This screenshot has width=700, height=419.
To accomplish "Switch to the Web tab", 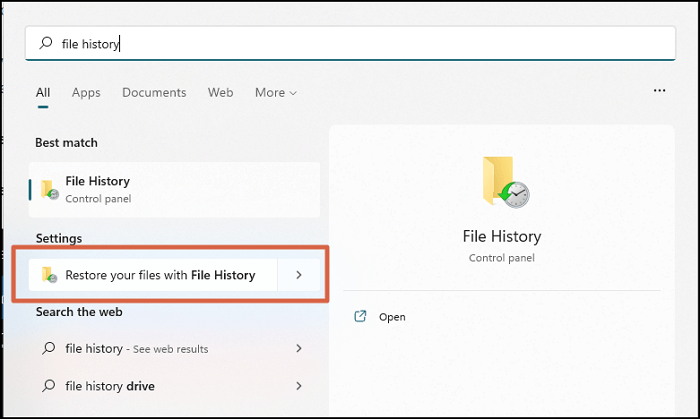I will coord(220,93).
